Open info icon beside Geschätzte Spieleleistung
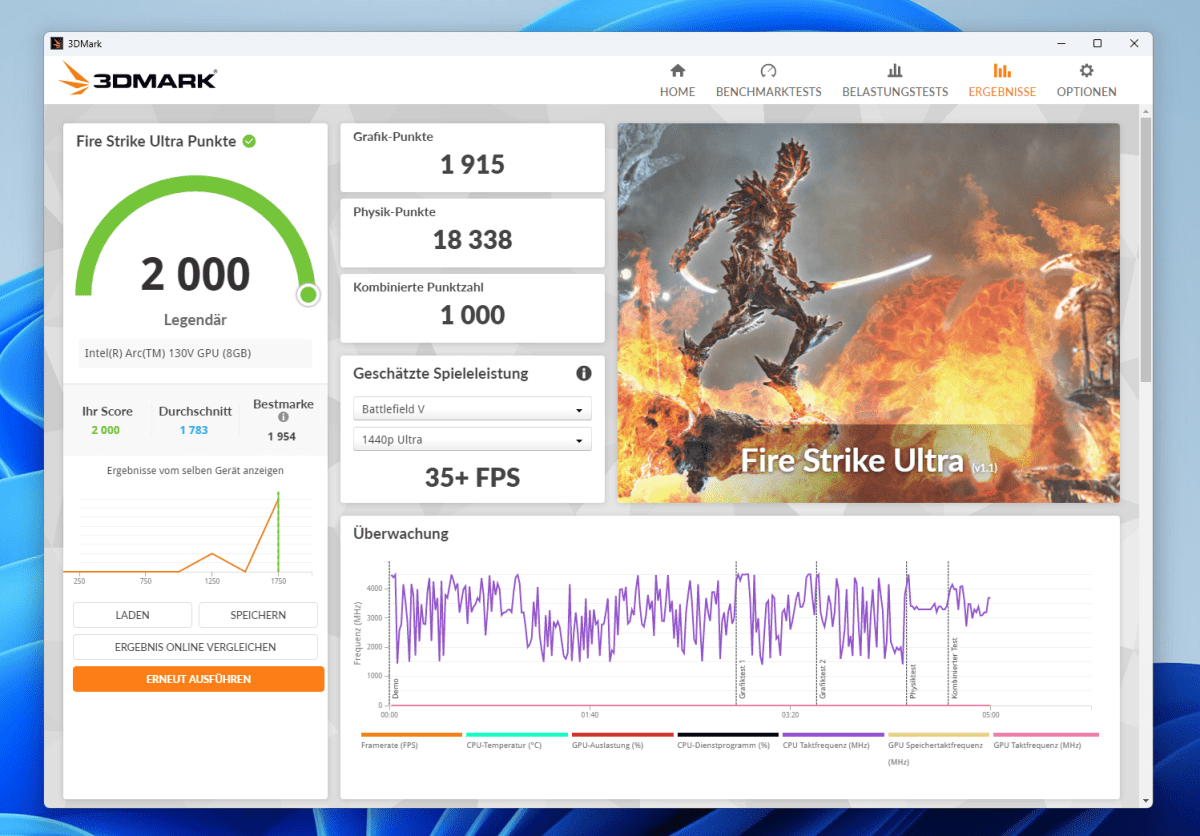Viewport: 1200px width, 836px height. point(584,373)
